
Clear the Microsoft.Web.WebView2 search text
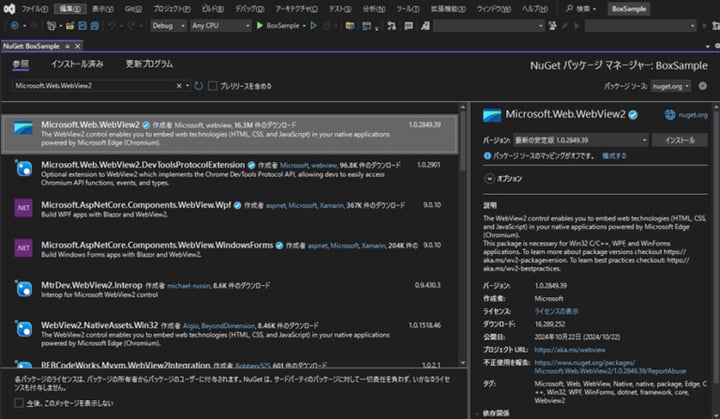179,86
